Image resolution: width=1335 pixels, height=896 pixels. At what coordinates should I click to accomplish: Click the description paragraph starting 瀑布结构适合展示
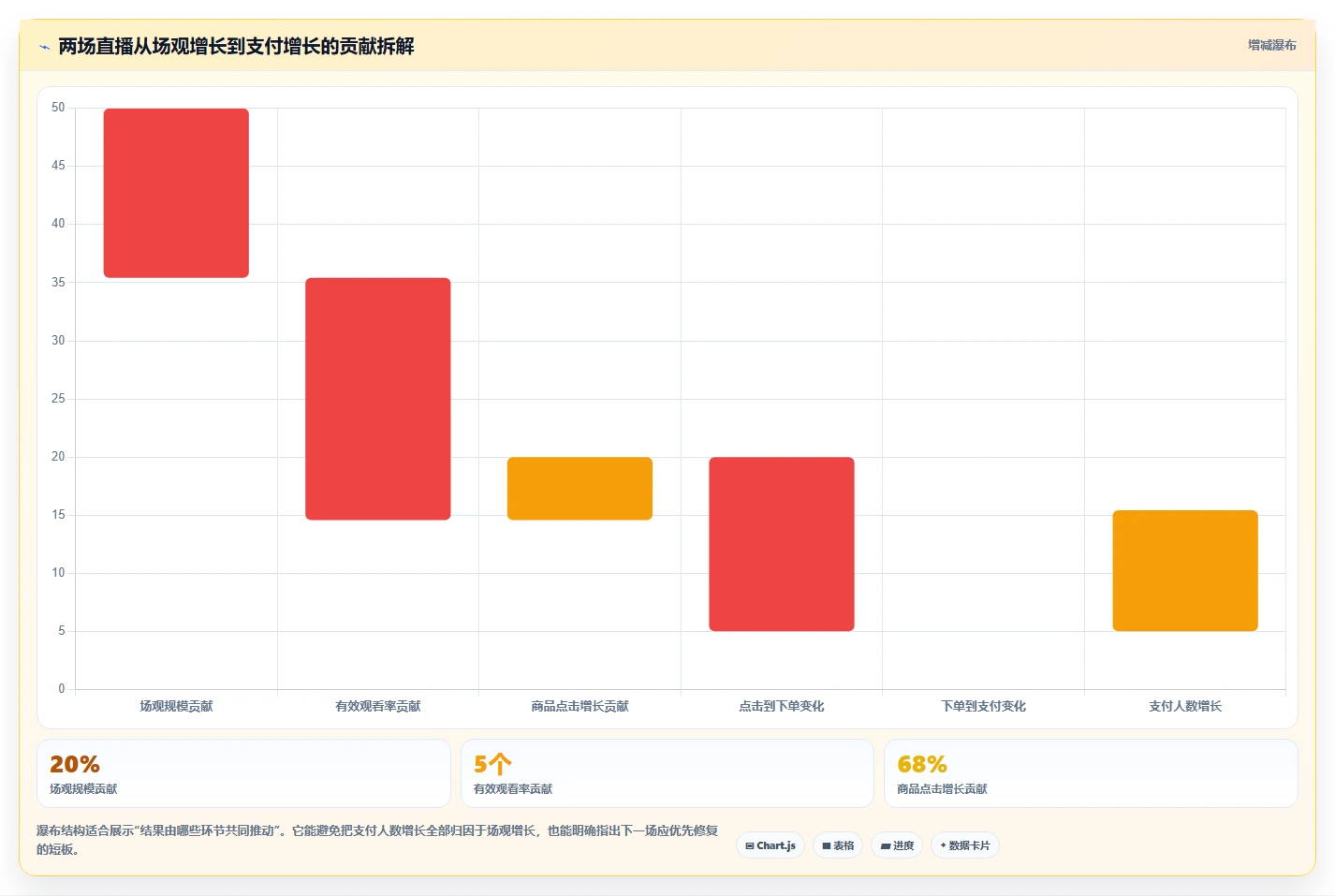(377, 840)
